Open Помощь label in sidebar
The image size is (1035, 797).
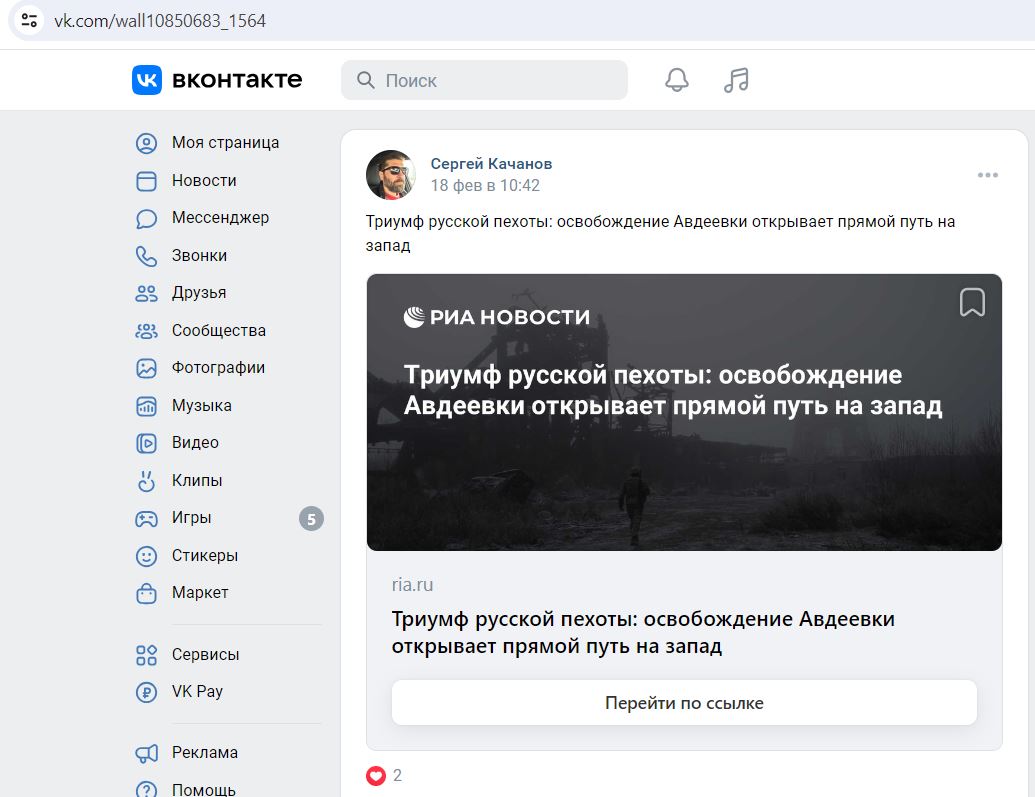click(203, 789)
